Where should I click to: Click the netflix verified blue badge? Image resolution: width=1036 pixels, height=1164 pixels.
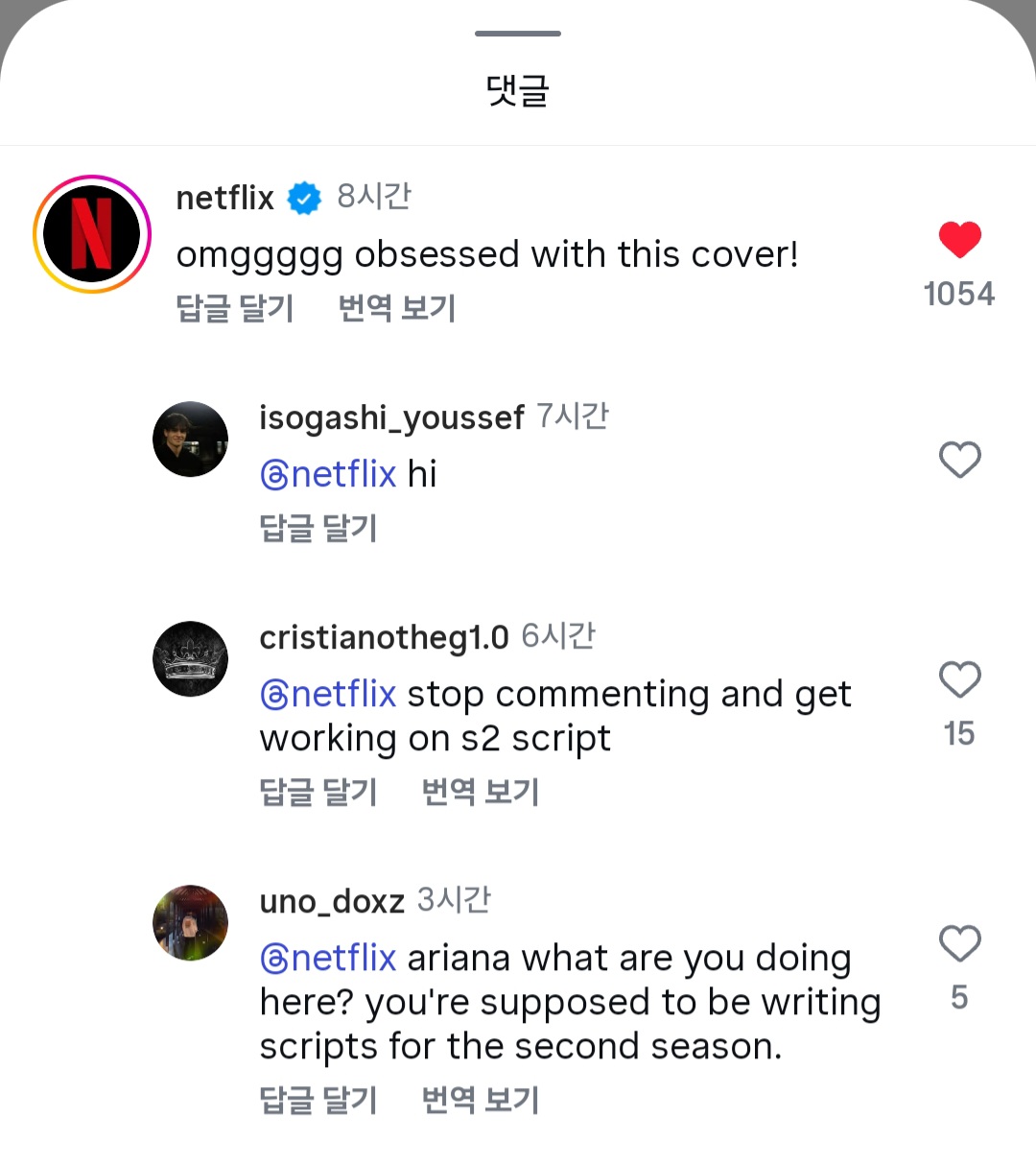pos(305,199)
